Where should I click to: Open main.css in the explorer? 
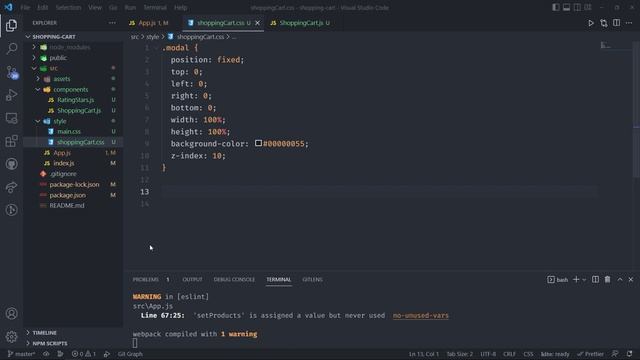pyautogui.click(x=69, y=132)
